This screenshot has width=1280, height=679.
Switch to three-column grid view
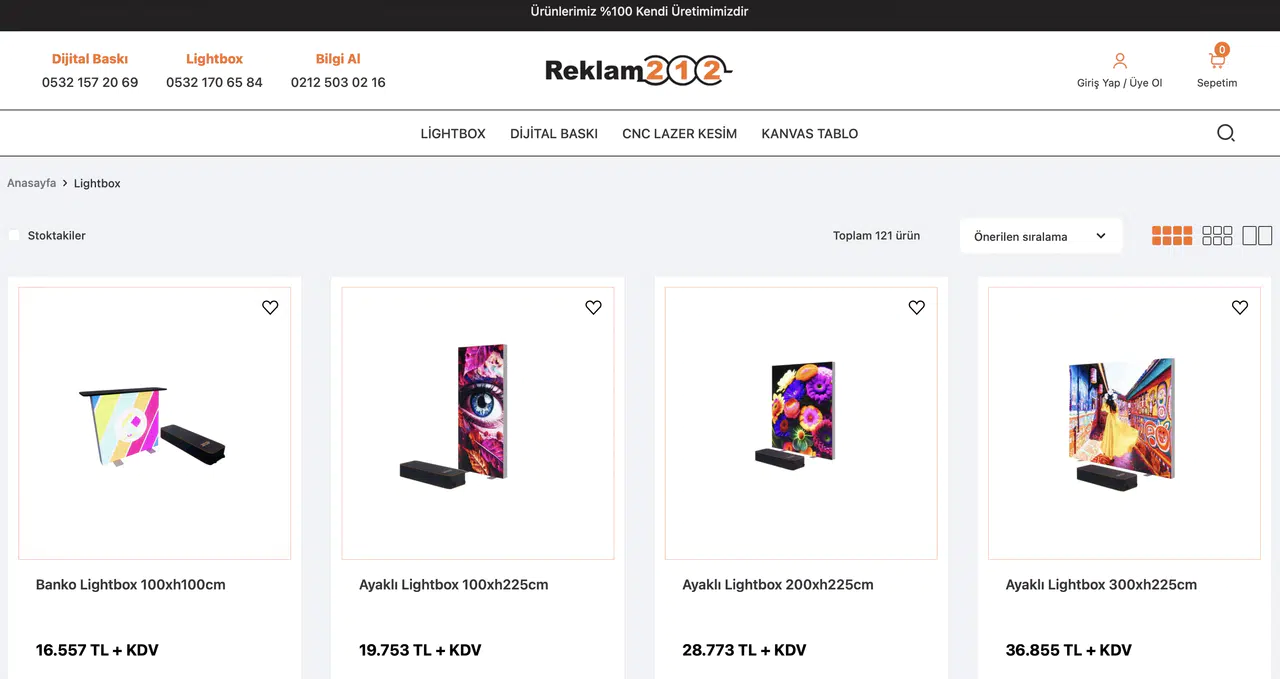[1217, 236]
